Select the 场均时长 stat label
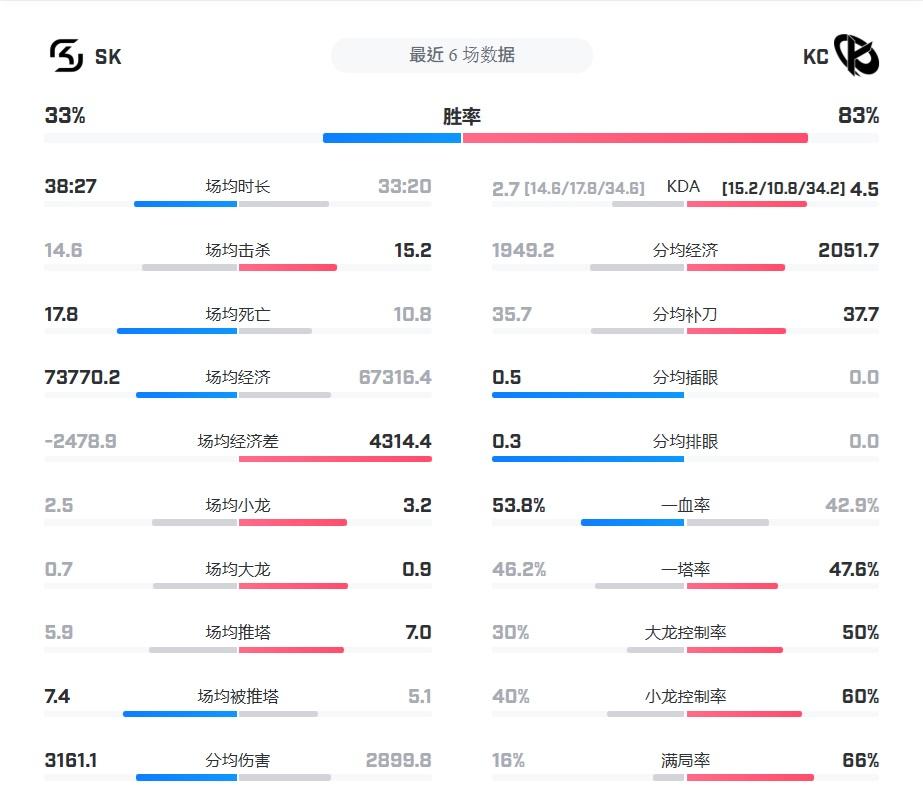Screen dimensions: 923x806 238,186
